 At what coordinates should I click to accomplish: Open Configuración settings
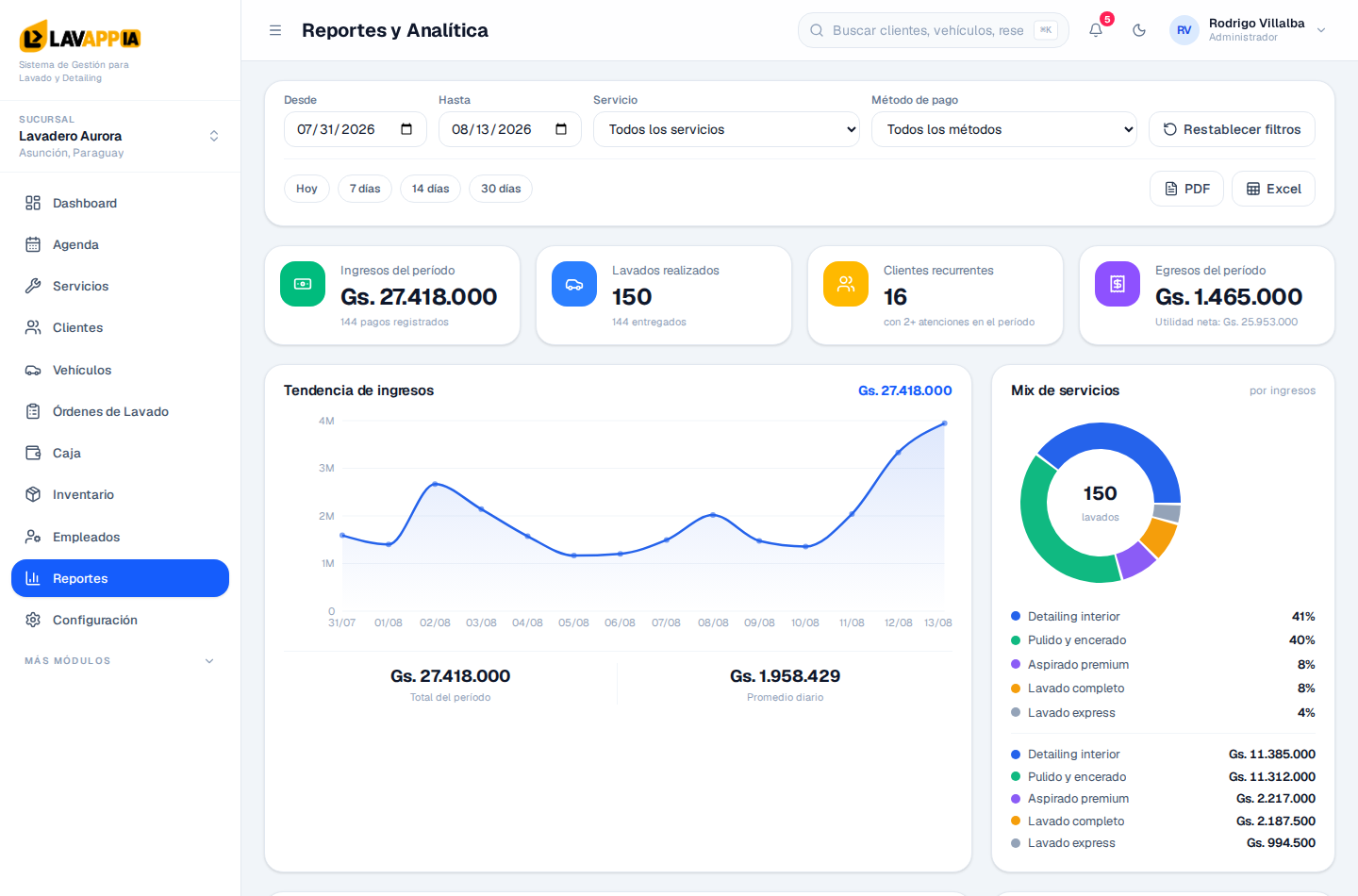120,620
